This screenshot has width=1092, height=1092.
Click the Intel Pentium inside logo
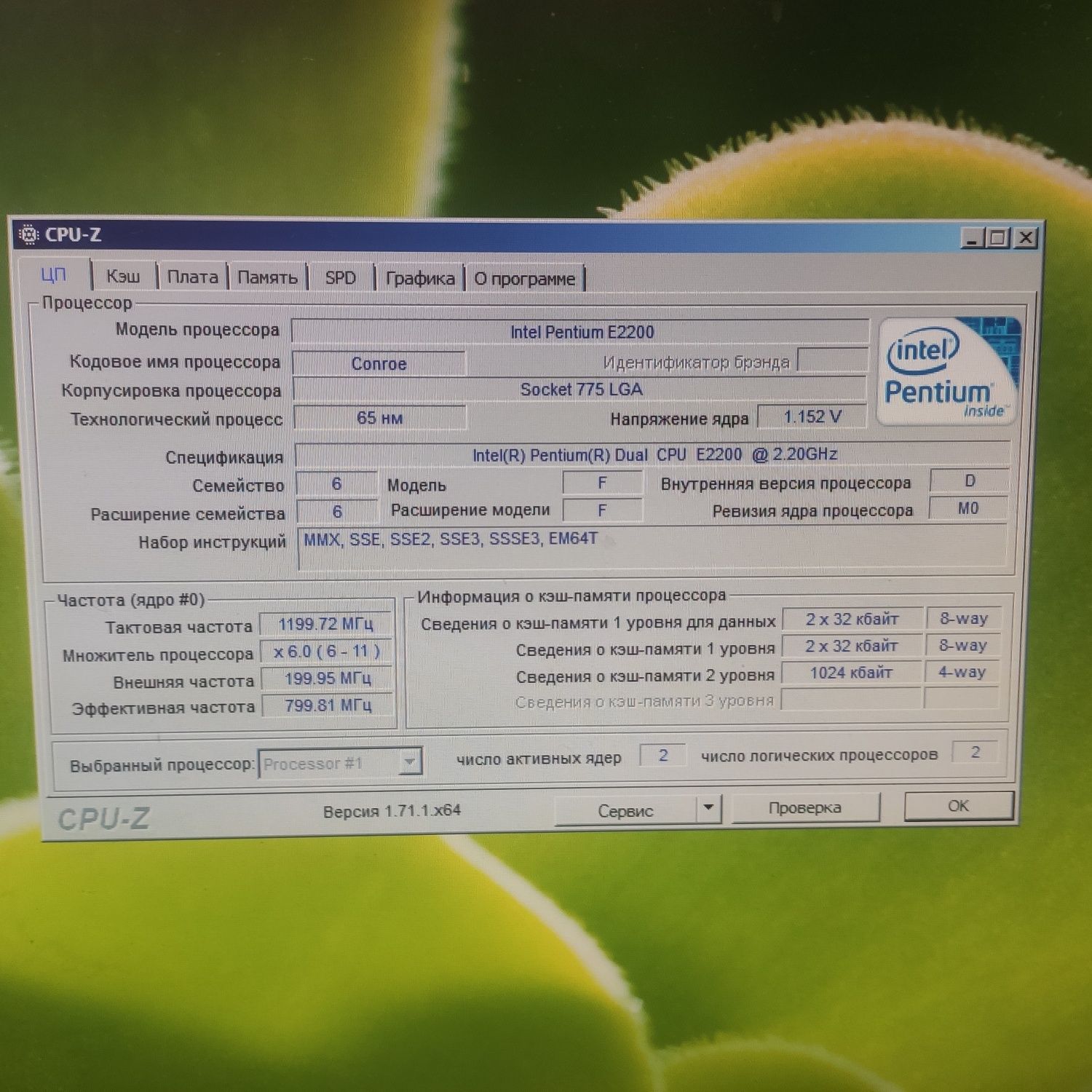[x=949, y=371]
